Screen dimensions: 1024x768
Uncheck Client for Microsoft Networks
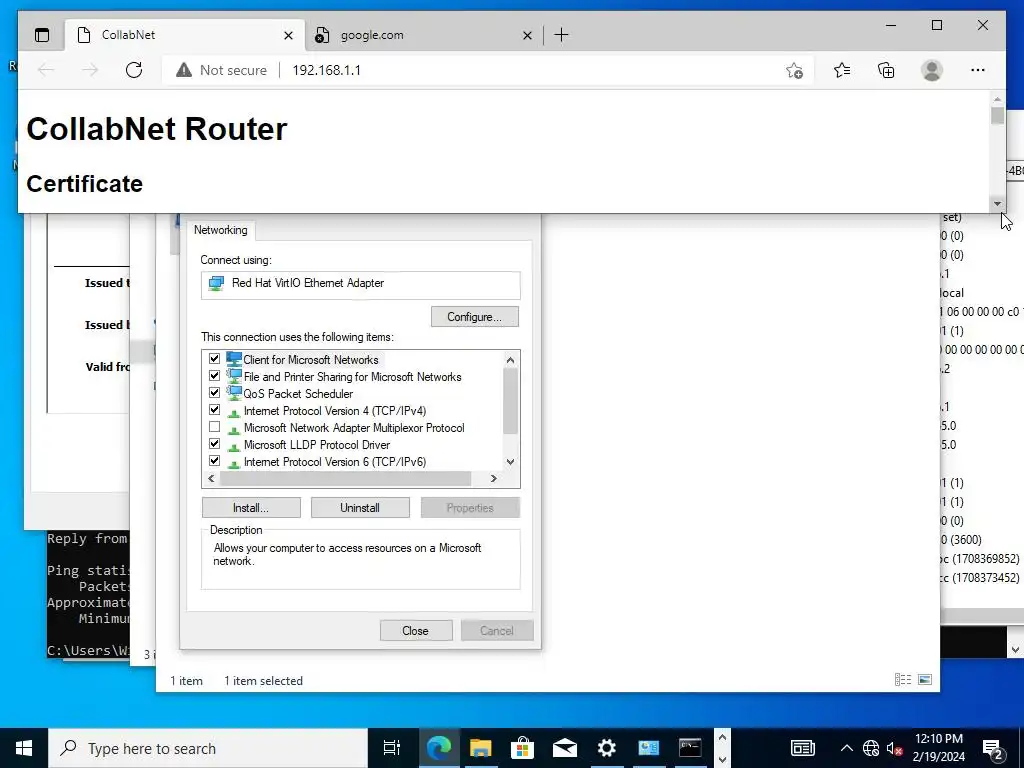[214, 359]
